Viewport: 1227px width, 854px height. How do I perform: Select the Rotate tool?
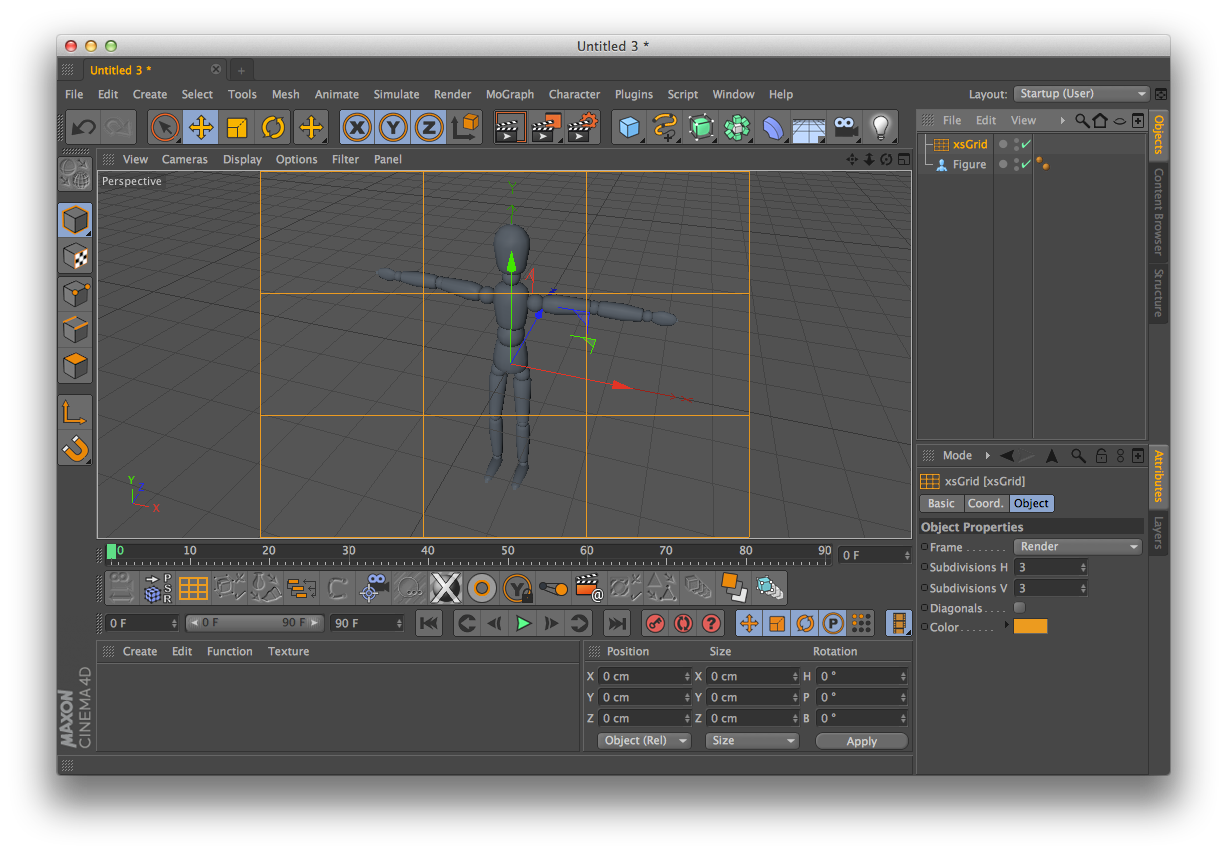pyautogui.click(x=272, y=127)
